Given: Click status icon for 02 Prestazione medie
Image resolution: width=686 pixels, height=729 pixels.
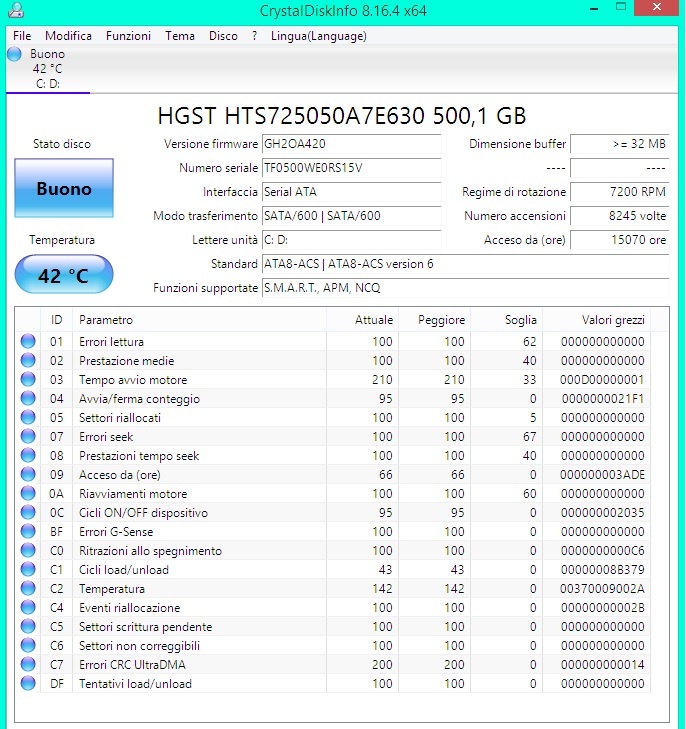Looking at the screenshot, I should pyautogui.click(x=28, y=360).
